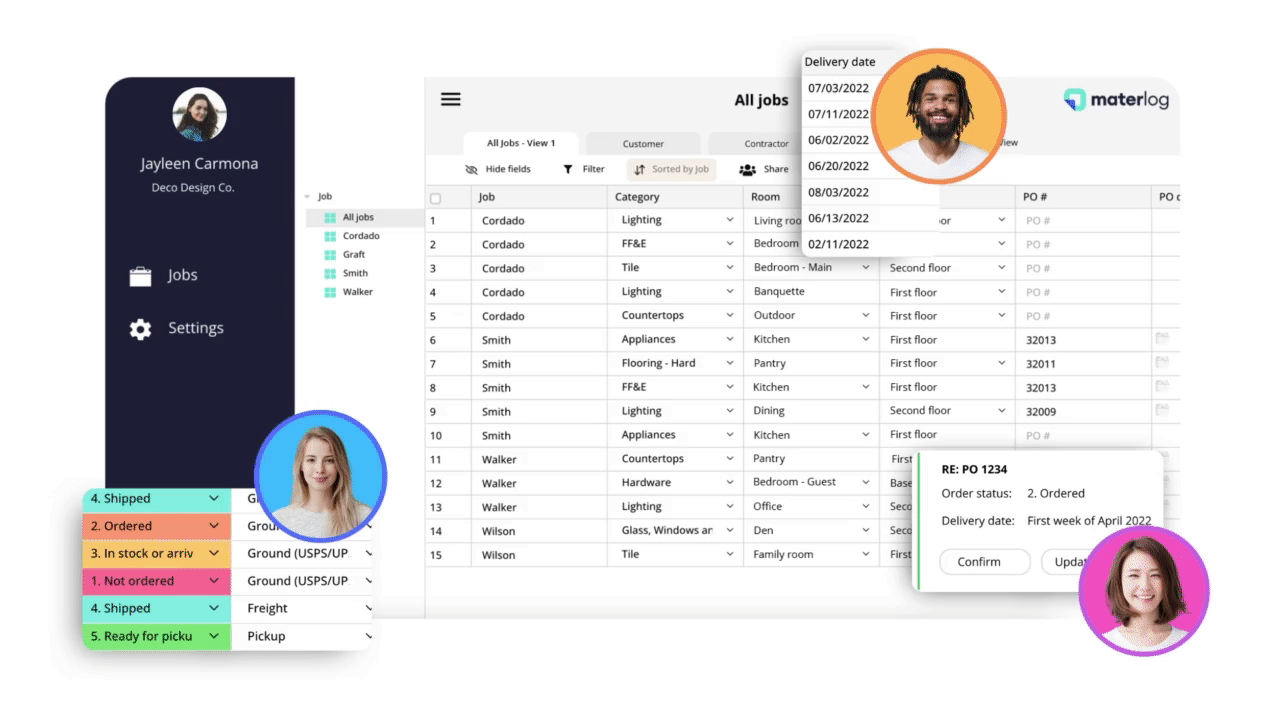Select the header checkbox above row numbers

coord(434,197)
